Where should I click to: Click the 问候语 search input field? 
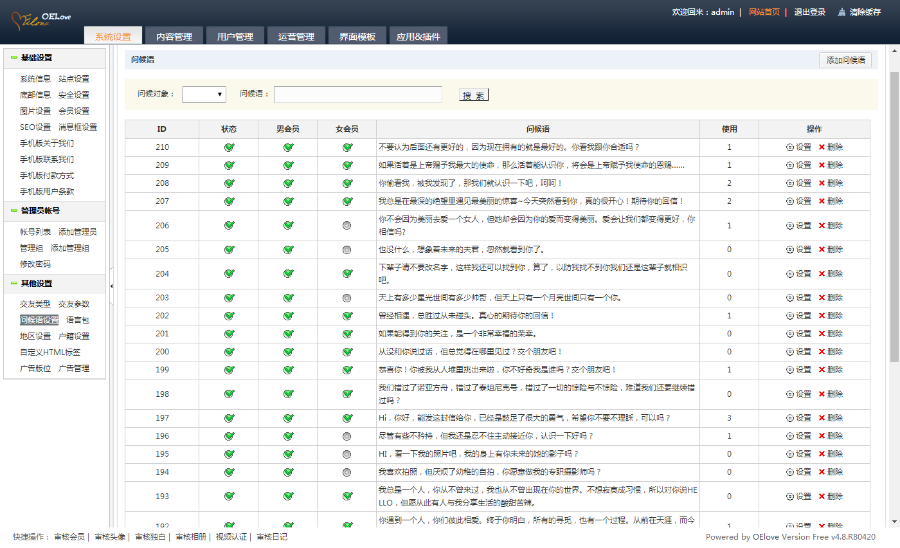coord(359,94)
